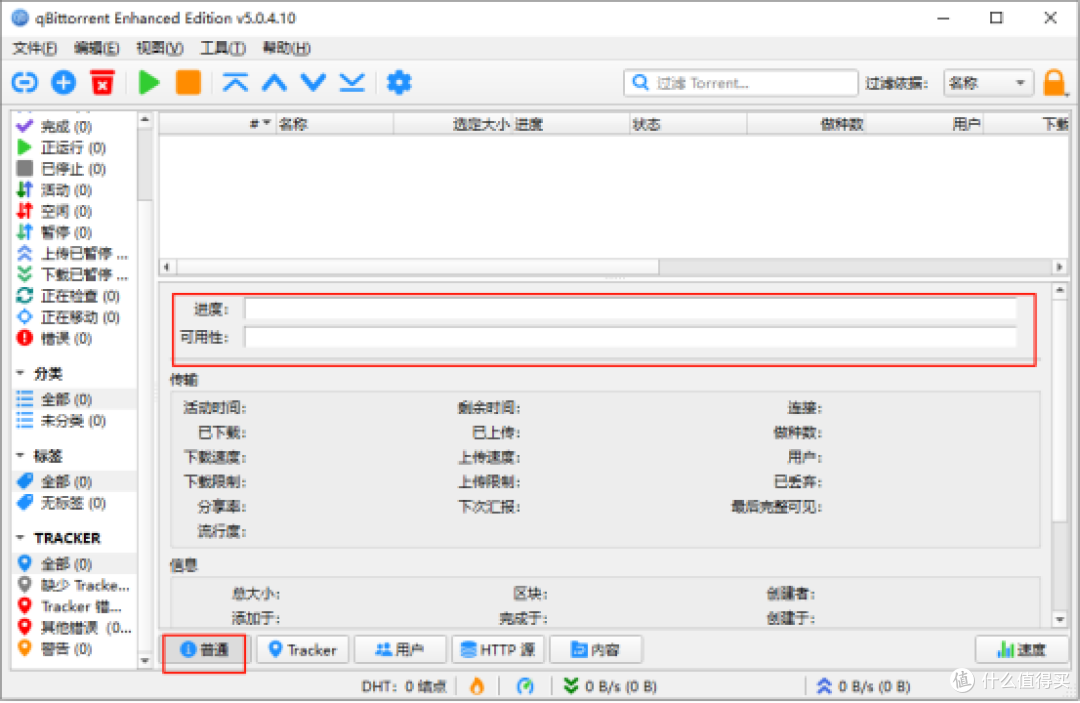This screenshot has width=1080, height=703.
Task: Click the Filter Torrent search field
Action: point(741,83)
